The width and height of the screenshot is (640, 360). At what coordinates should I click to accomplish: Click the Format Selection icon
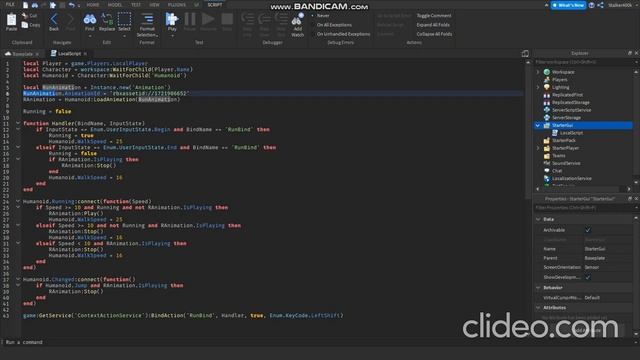pyautogui.click(x=147, y=19)
